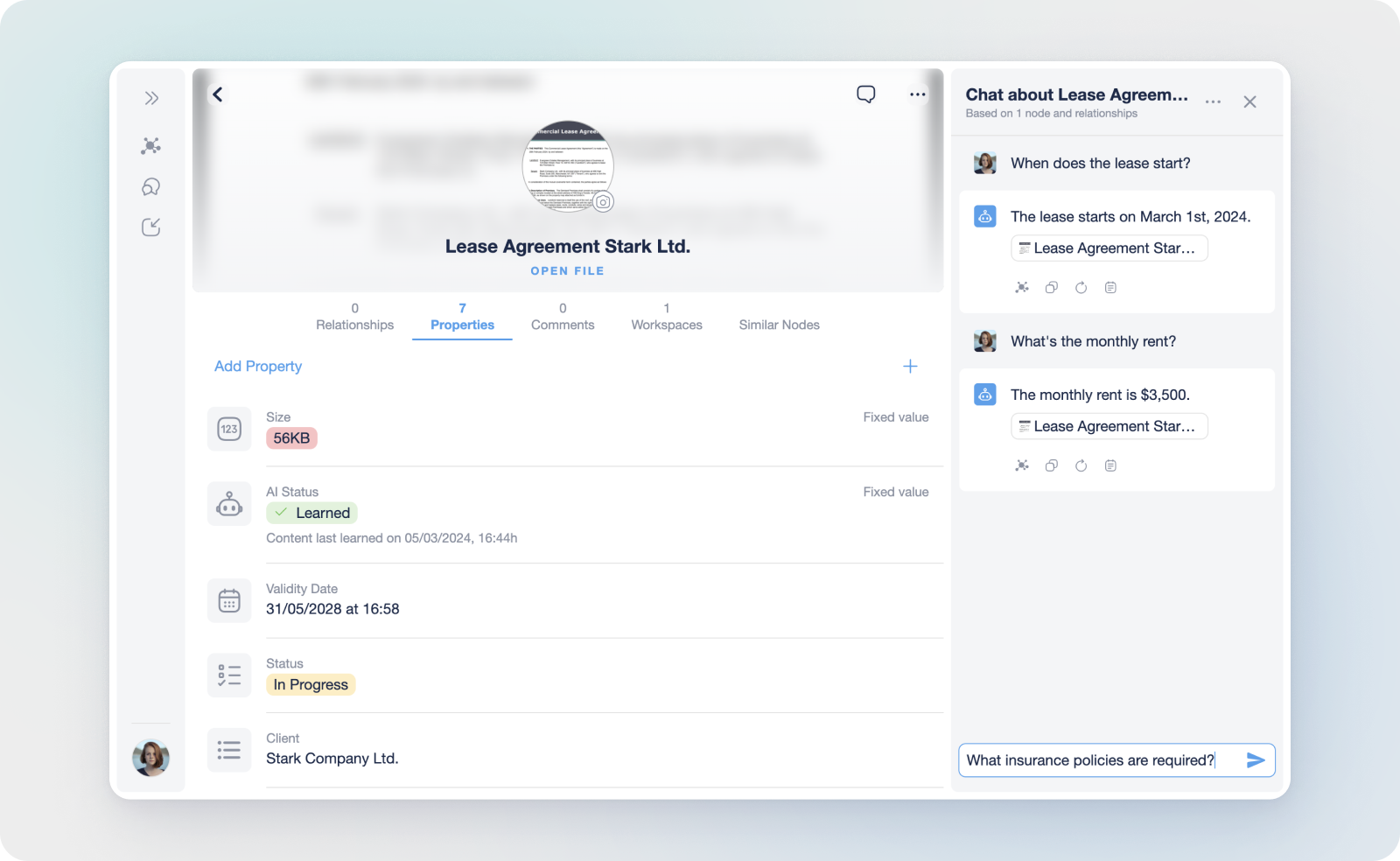Click the Add Property link

coord(257,366)
